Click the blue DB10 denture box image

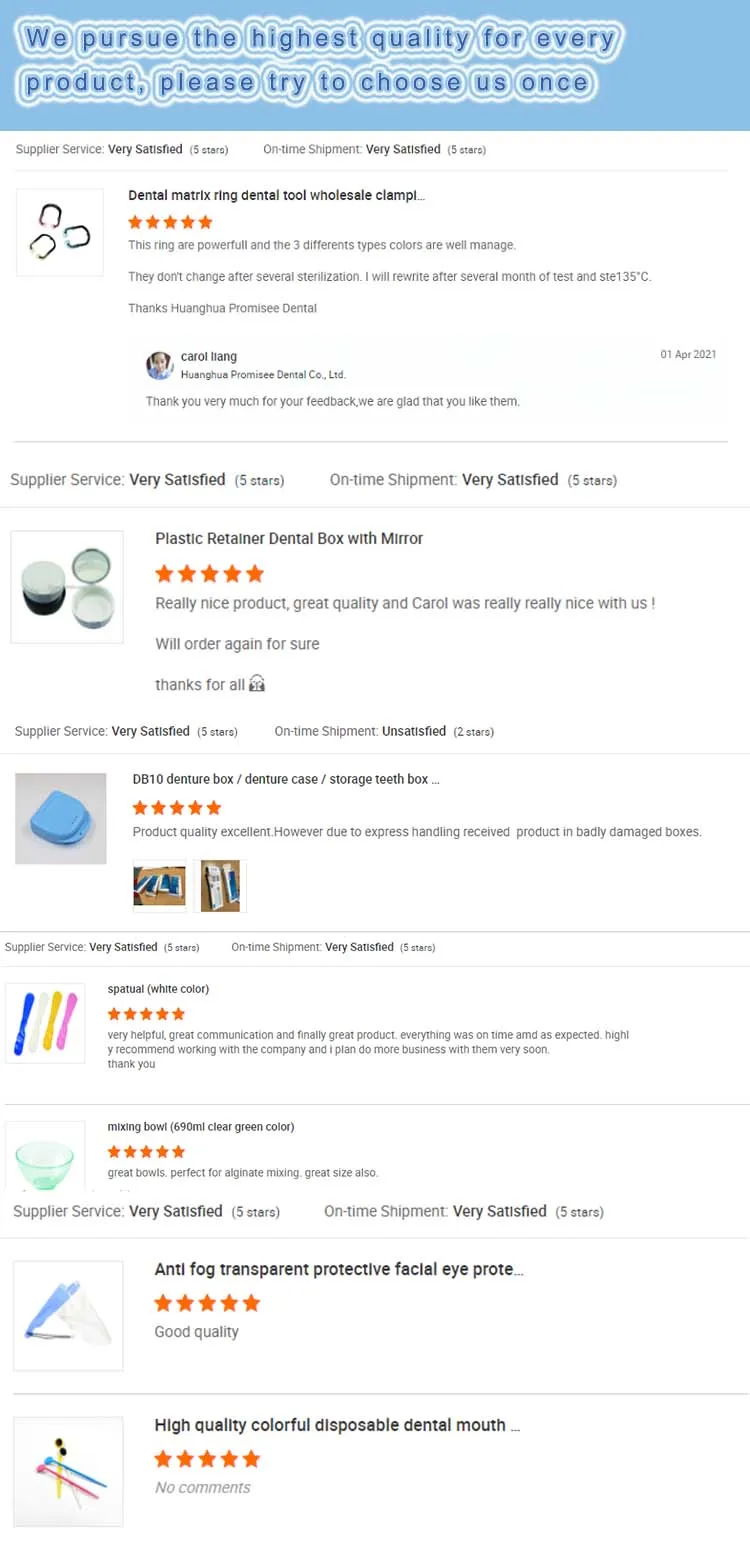click(x=61, y=818)
